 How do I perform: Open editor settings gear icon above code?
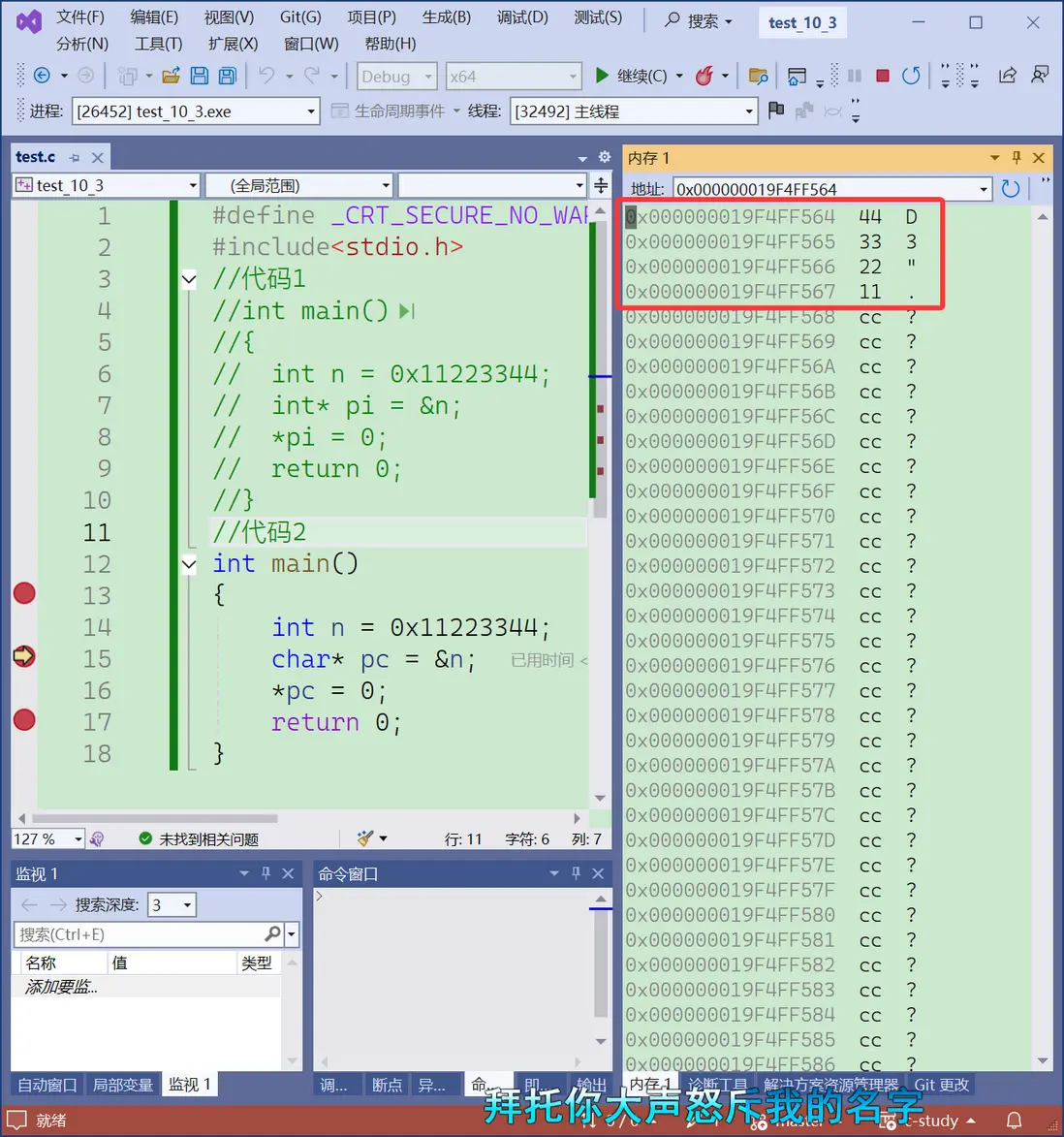click(605, 157)
